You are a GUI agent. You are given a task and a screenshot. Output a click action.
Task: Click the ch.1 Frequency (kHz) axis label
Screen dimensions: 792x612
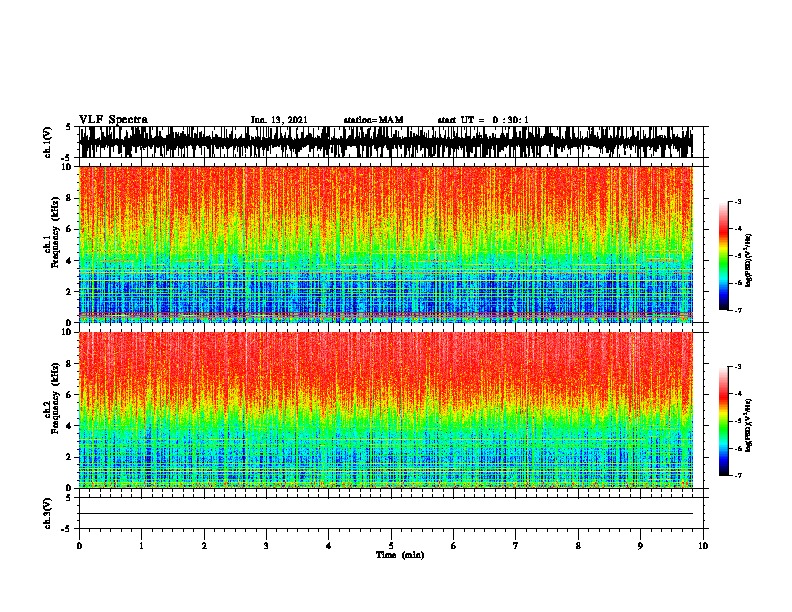click(55, 233)
